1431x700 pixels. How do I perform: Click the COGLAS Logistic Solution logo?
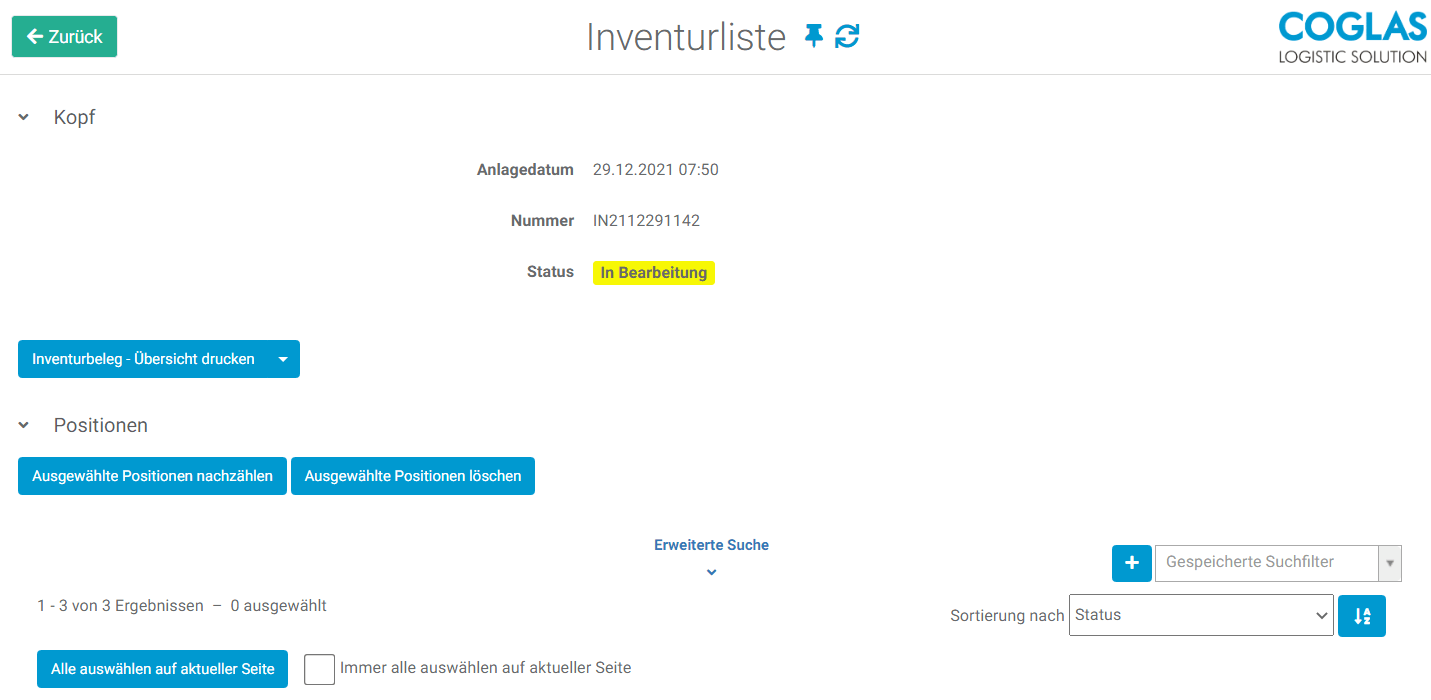tap(1352, 37)
